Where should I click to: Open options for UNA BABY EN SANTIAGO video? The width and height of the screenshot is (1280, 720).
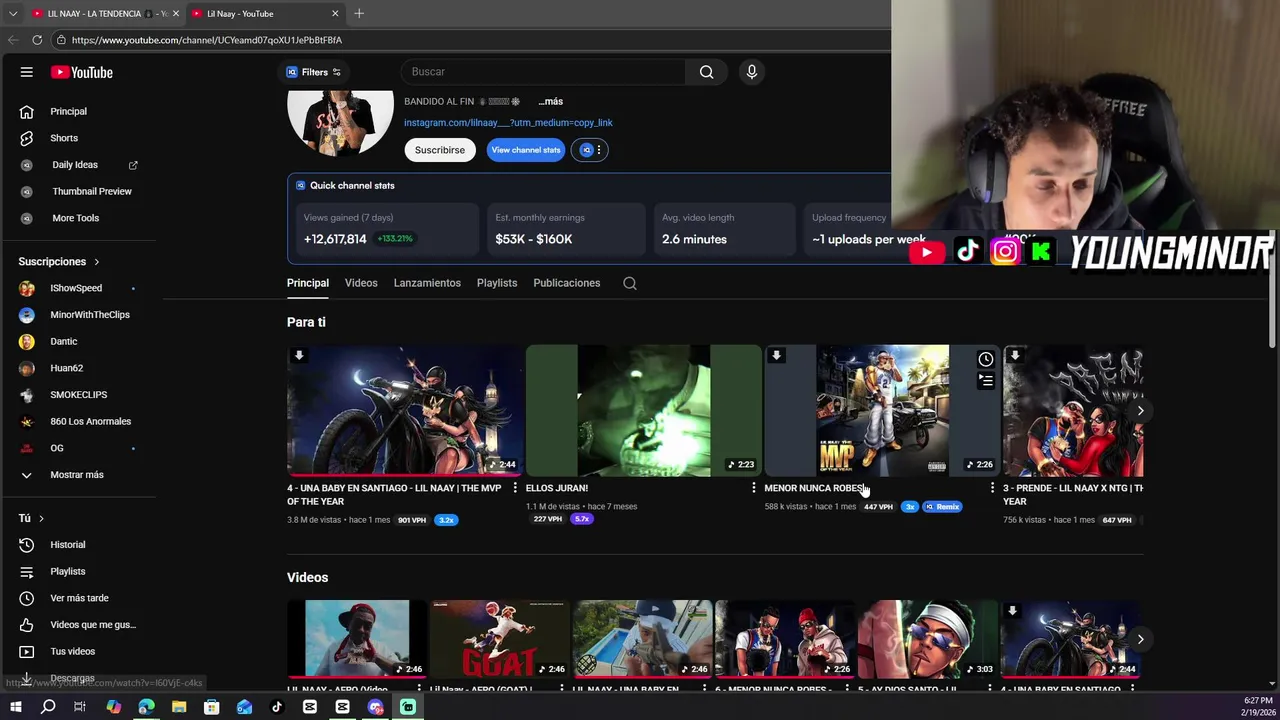click(x=515, y=488)
